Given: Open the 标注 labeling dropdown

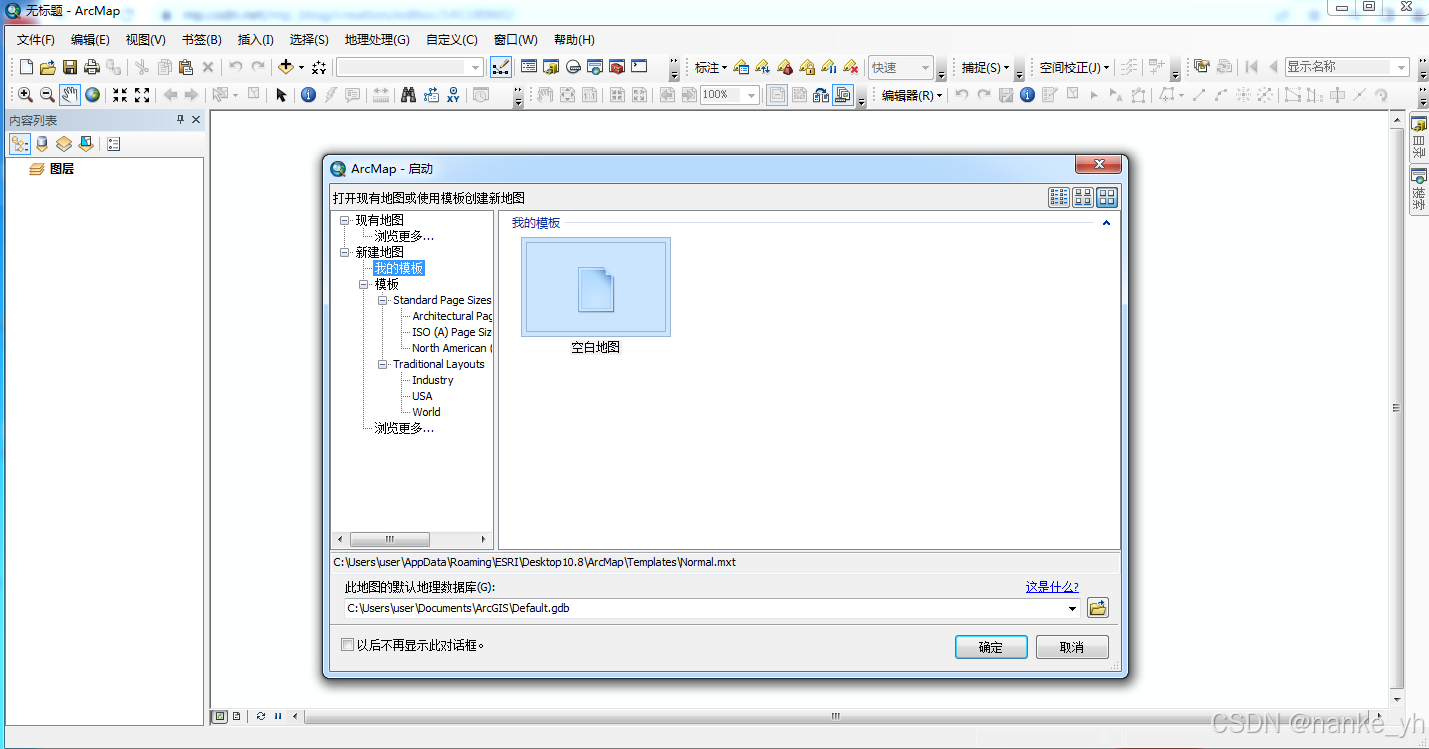Looking at the screenshot, I should (711, 67).
